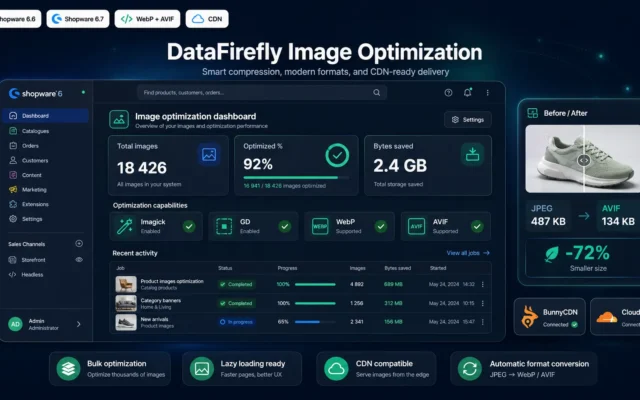This screenshot has width=640, height=400.
Task: Click the CDN compatible cloud icon
Action: pyautogui.click(x=336, y=369)
